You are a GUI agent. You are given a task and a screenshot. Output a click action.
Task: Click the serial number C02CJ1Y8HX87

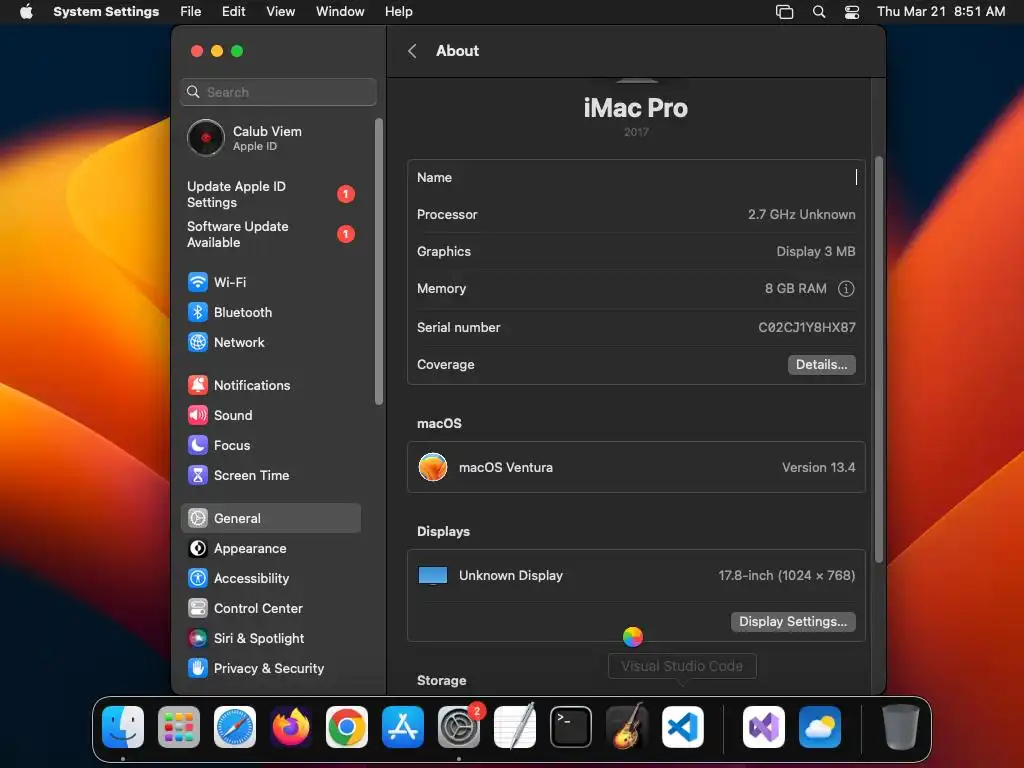tap(807, 328)
